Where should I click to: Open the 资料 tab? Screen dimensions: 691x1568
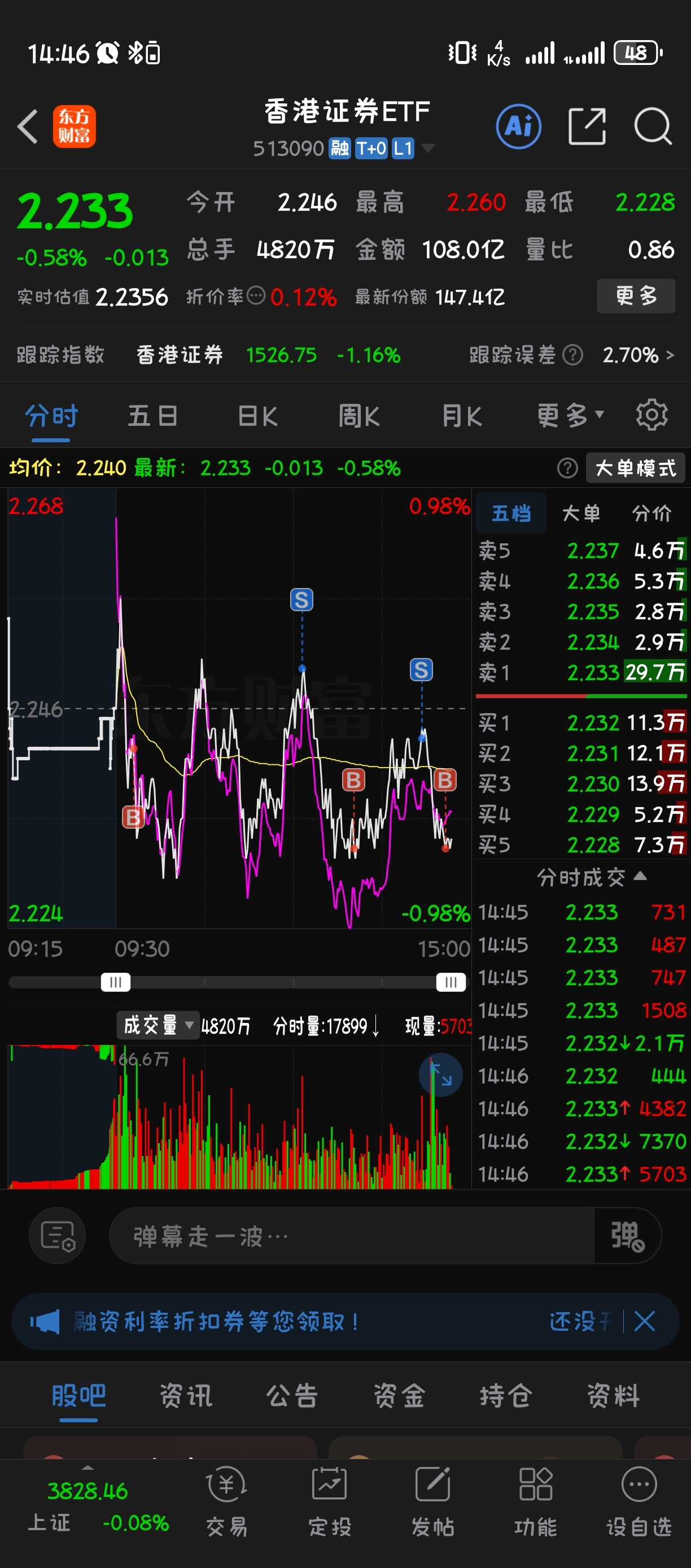(x=613, y=1395)
